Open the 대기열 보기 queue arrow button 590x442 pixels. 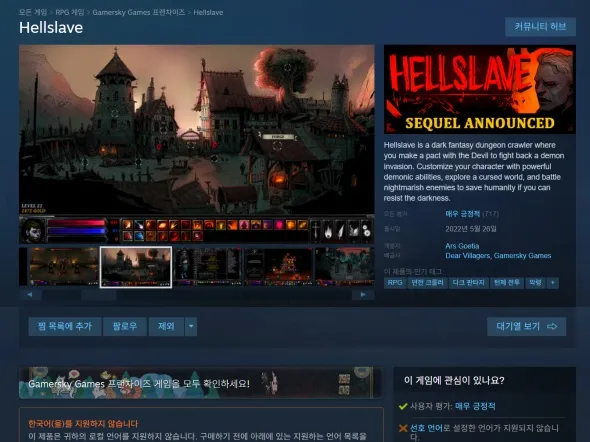[x=526, y=326]
